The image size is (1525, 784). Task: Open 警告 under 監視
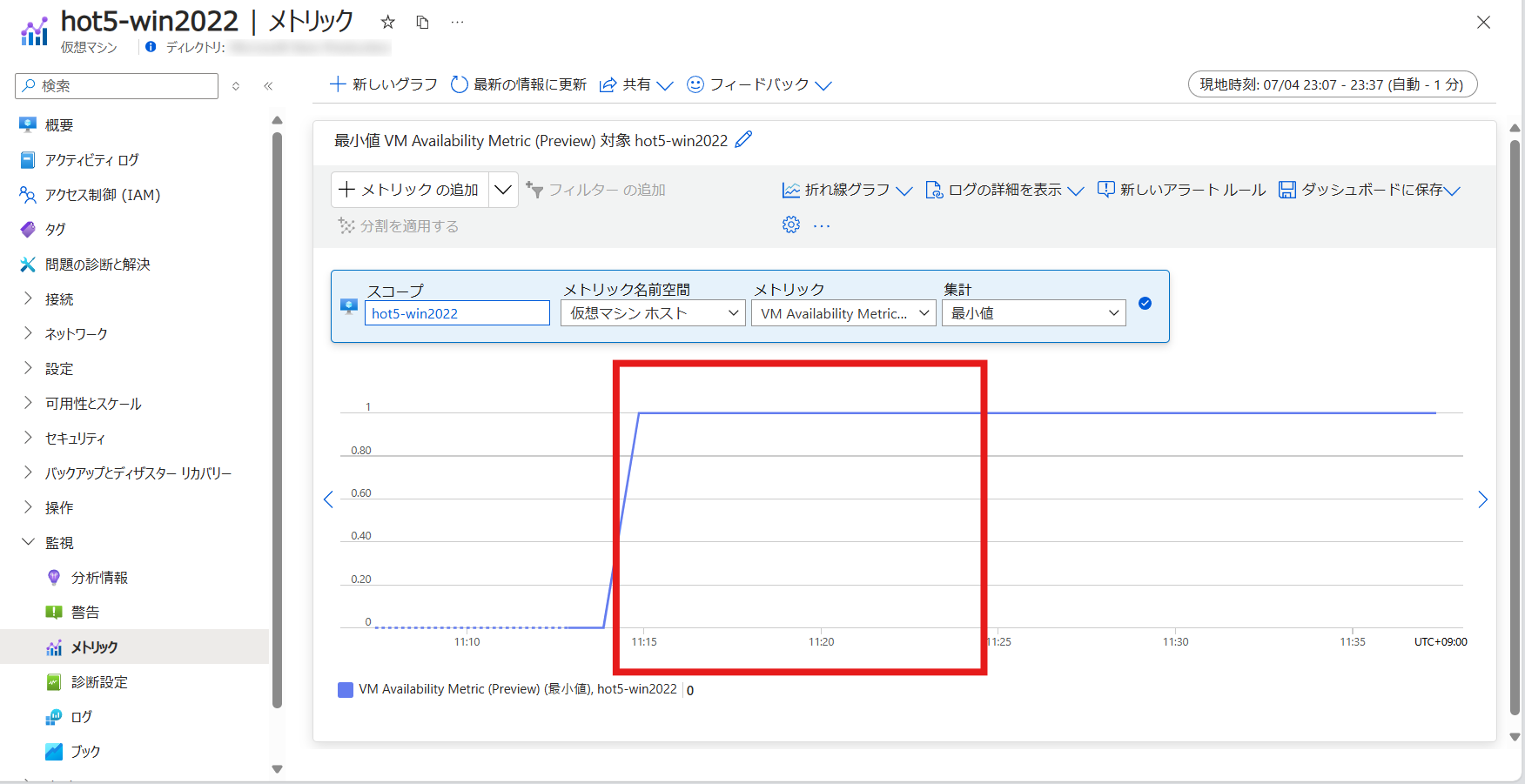click(x=85, y=613)
